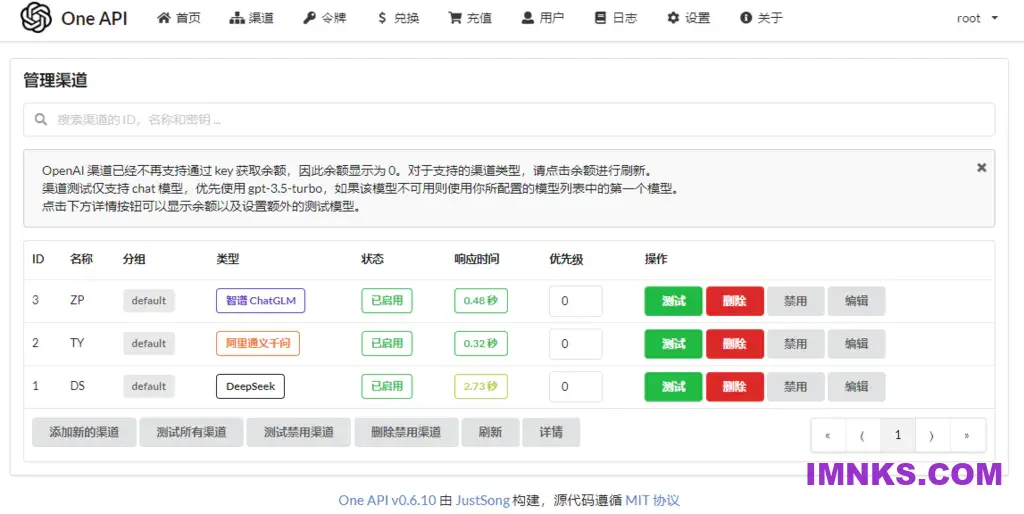This screenshot has width=1024, height=514.
Task: Click the magnifier search icon
Action: click(x=40, y=120)
